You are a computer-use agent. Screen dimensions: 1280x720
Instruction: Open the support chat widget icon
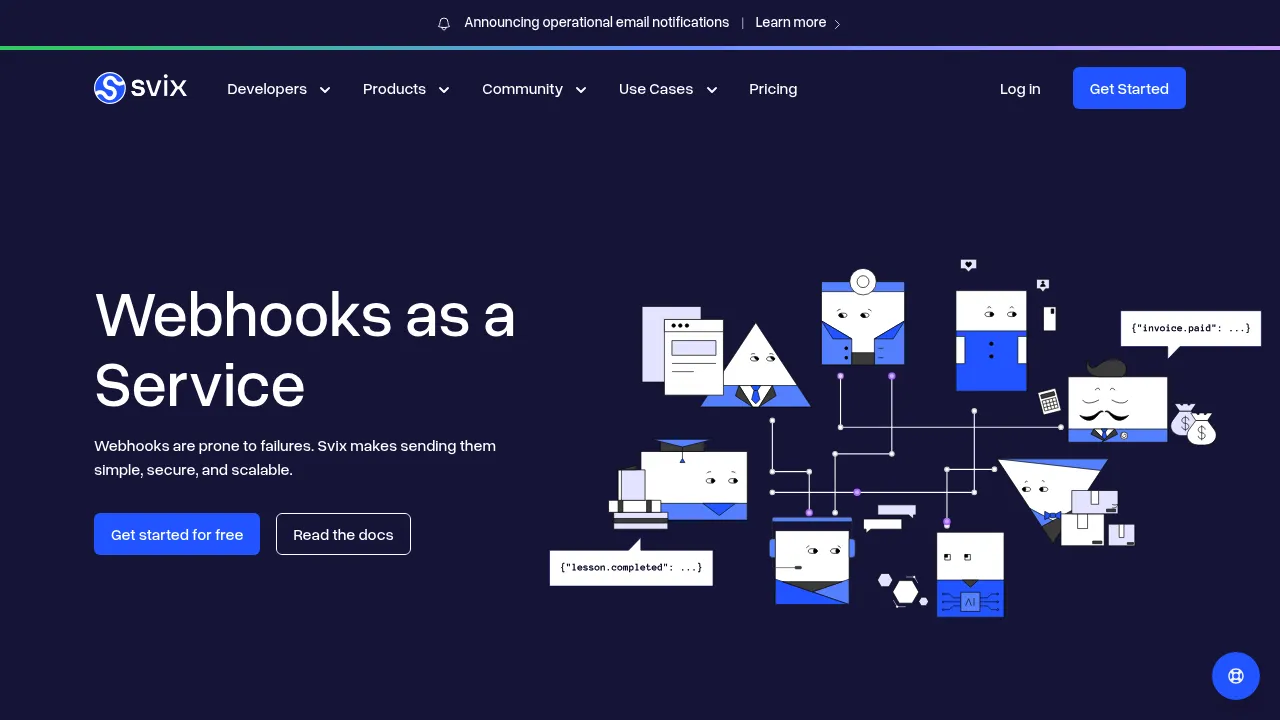click(1236, 676)
